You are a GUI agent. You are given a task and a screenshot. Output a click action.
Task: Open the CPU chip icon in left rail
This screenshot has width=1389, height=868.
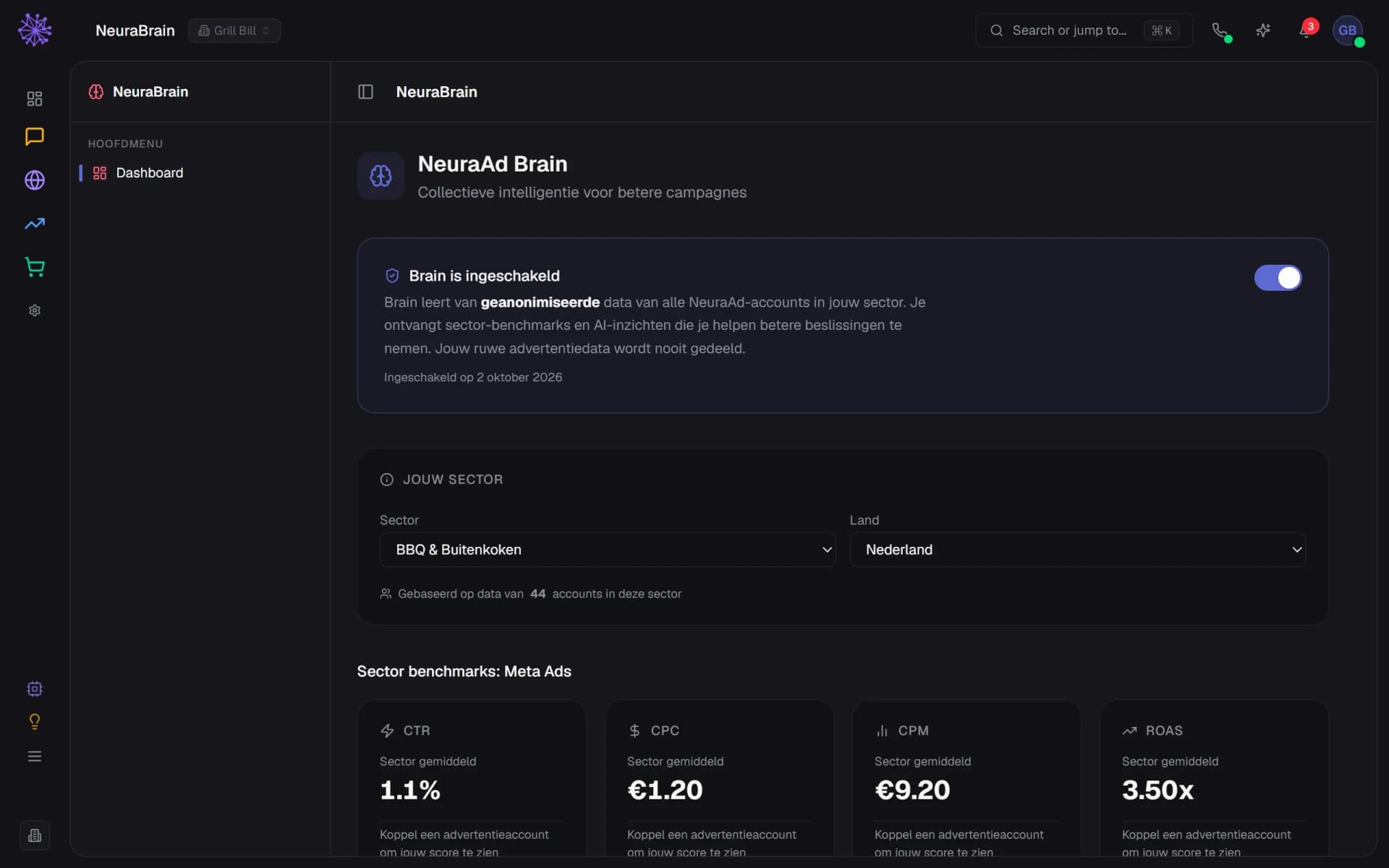[35, 689]
